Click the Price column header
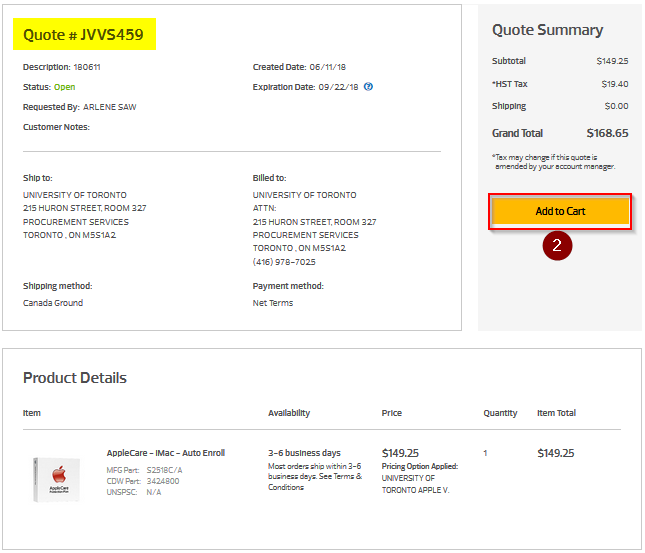This screenshot has width=645, height=553. click(x=392, y=413)
